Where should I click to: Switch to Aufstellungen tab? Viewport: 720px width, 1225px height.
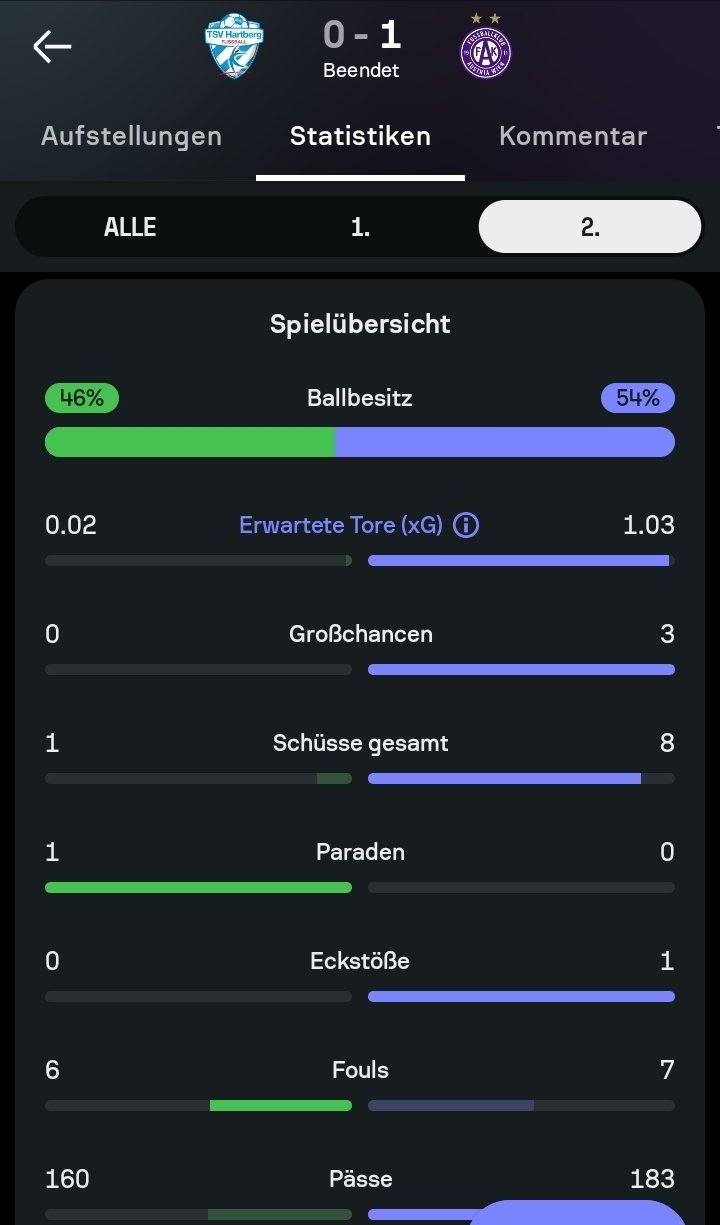coord(131,136)
